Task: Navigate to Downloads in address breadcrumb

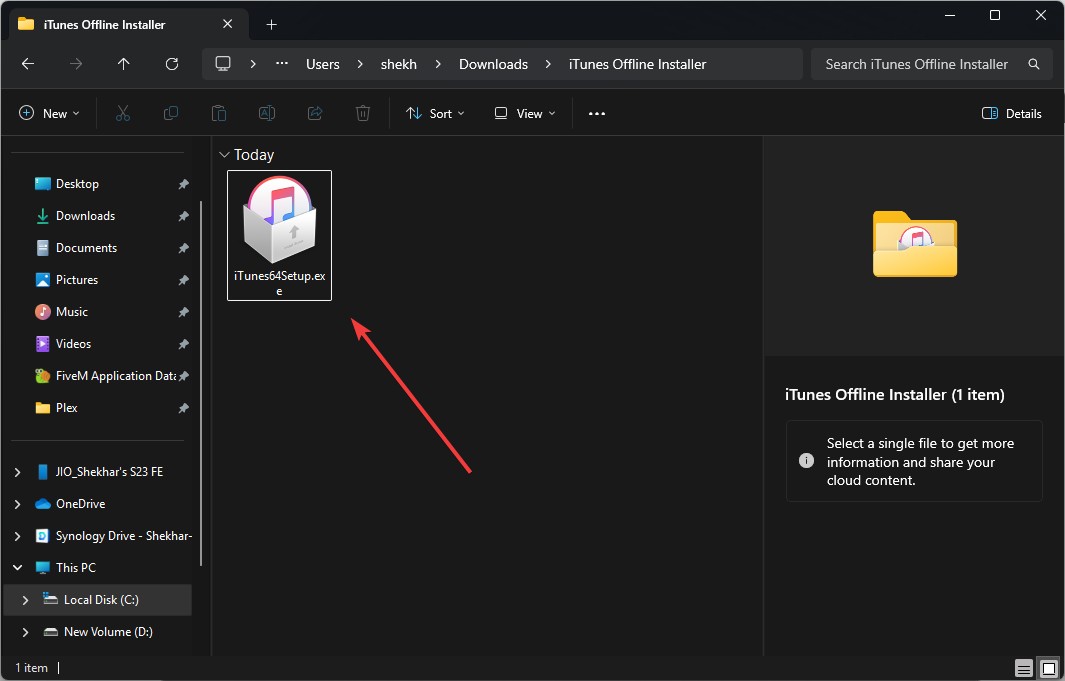Action: [x=493, y=64]
